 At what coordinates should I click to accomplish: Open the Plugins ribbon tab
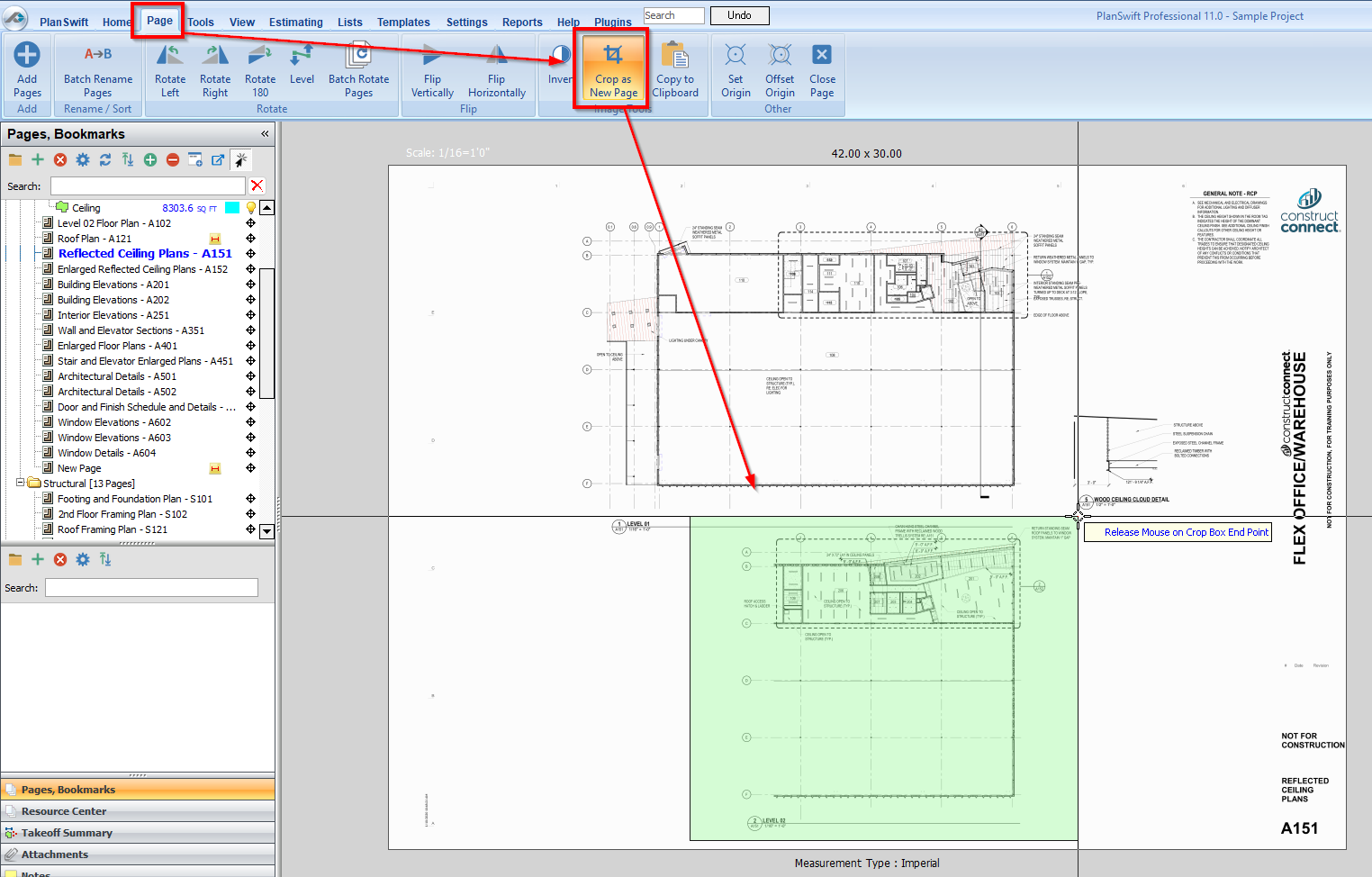tap(613, 22)
